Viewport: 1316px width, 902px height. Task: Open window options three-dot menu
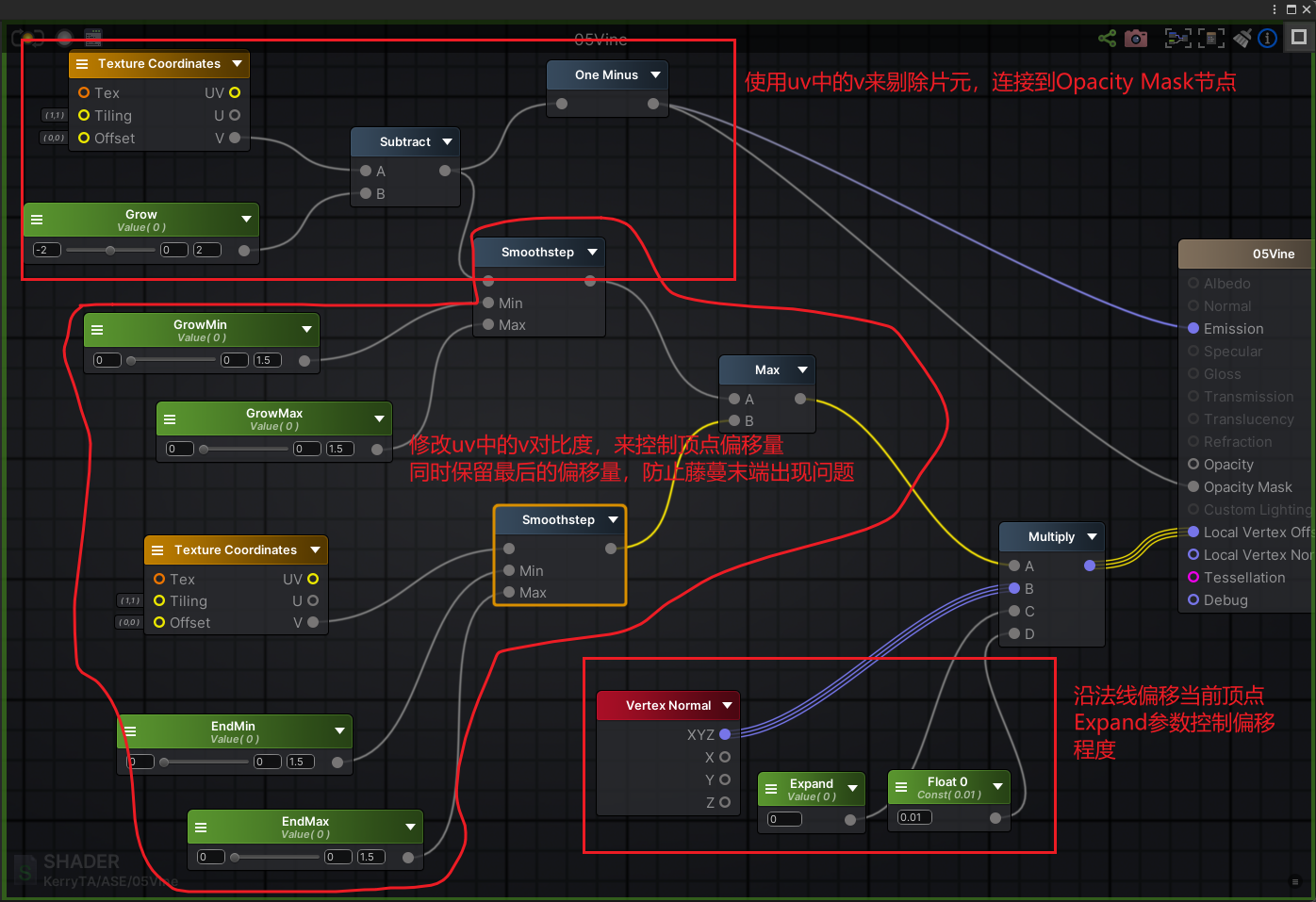click(1275, 8)
